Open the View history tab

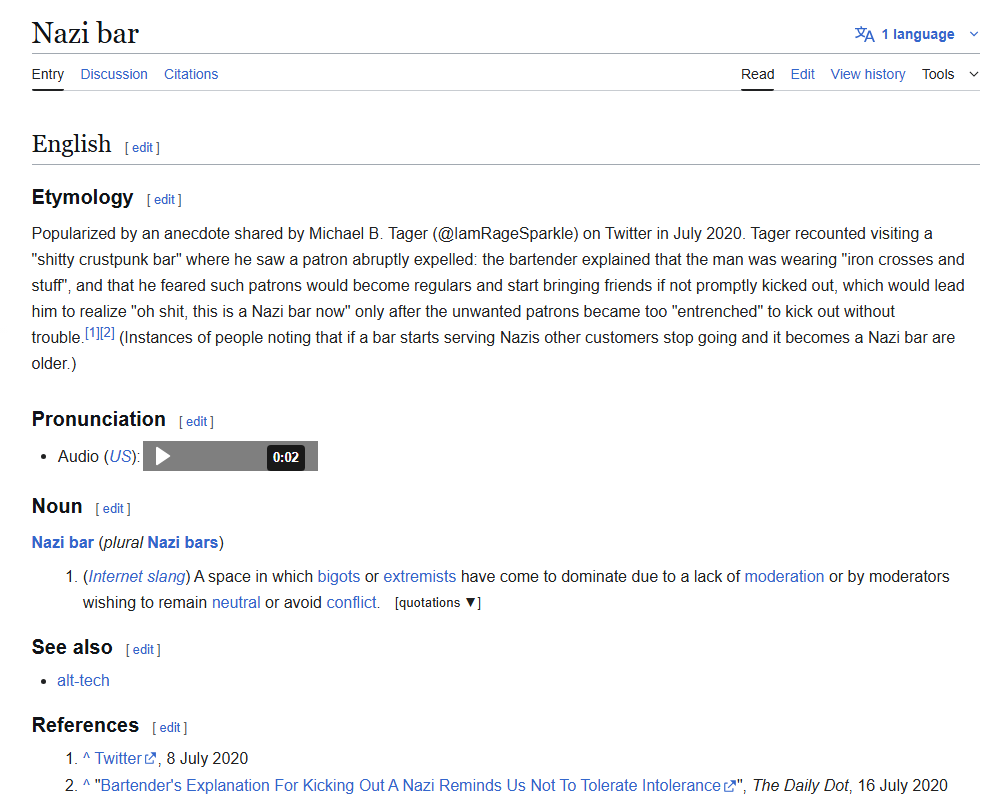[x=868, y=75]
